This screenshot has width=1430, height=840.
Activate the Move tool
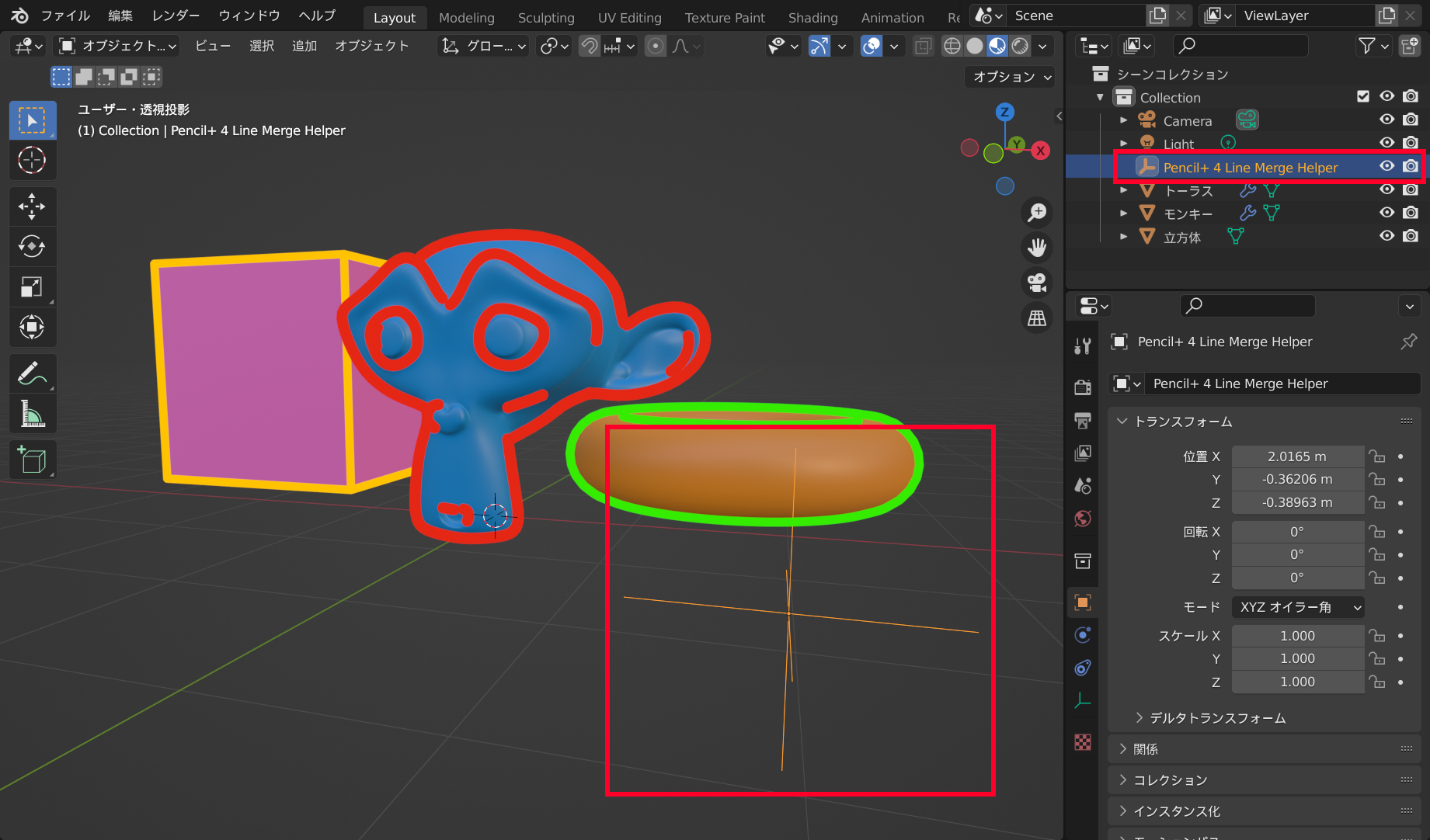32,207
